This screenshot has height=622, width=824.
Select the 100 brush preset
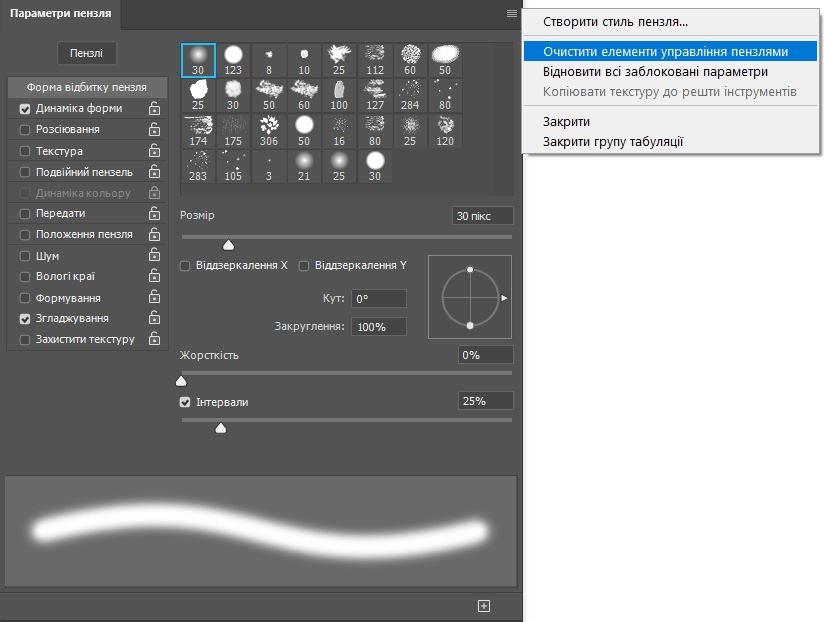[x=339, y=96]
